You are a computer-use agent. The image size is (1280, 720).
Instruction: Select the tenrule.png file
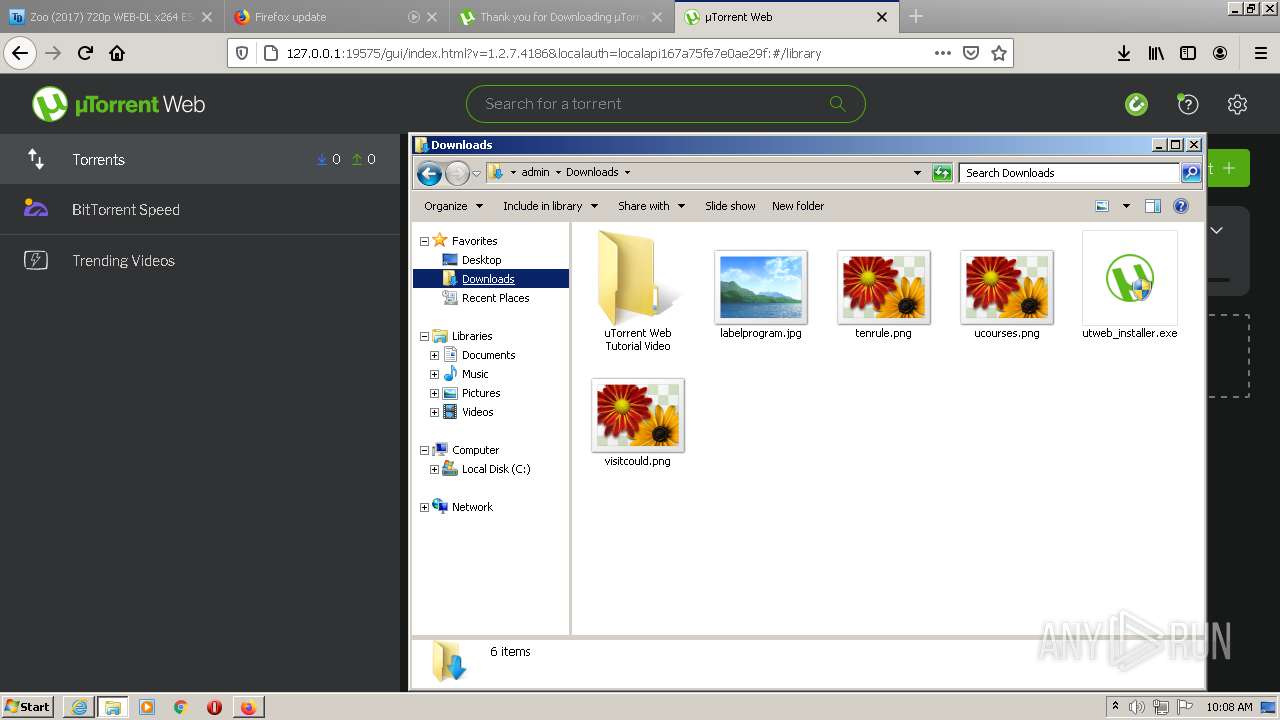(883, 293)
